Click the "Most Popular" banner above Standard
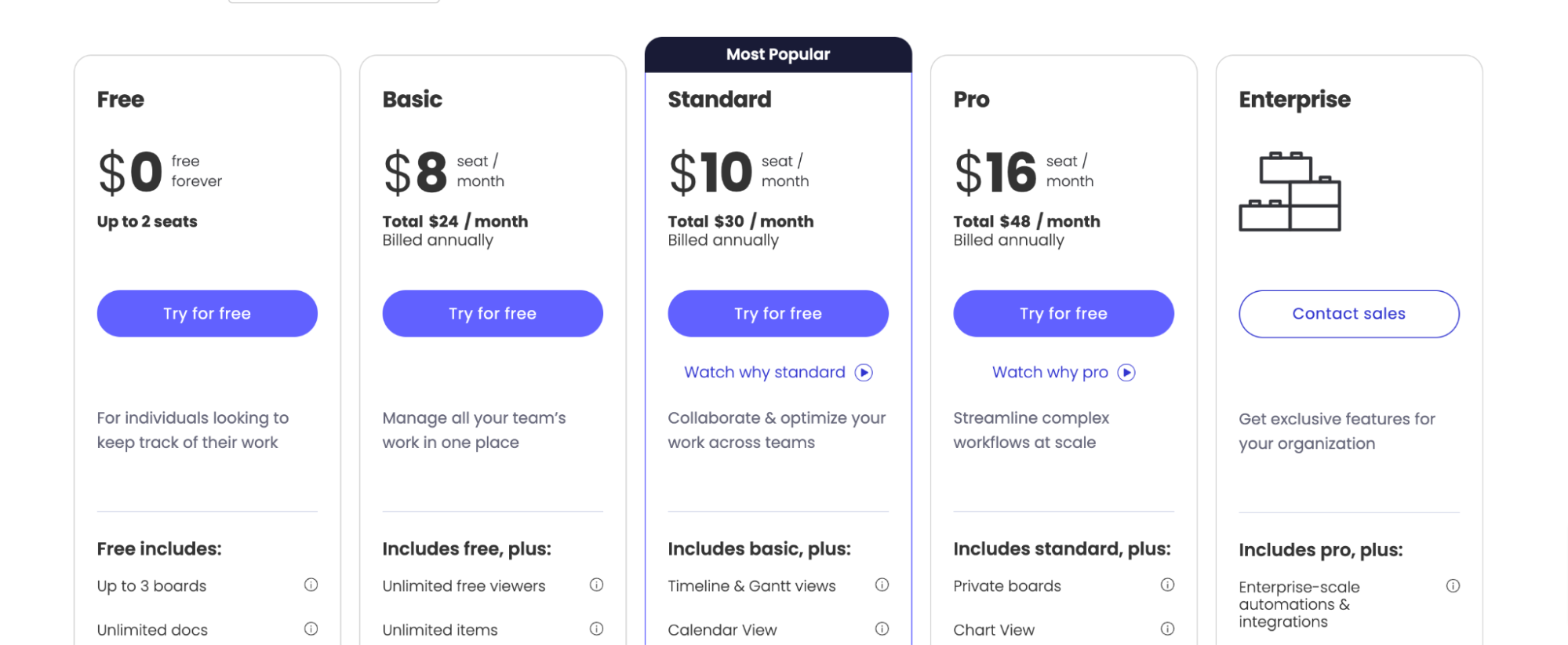The width and height of the screenshot is (1568, 645). pos(777,53)
